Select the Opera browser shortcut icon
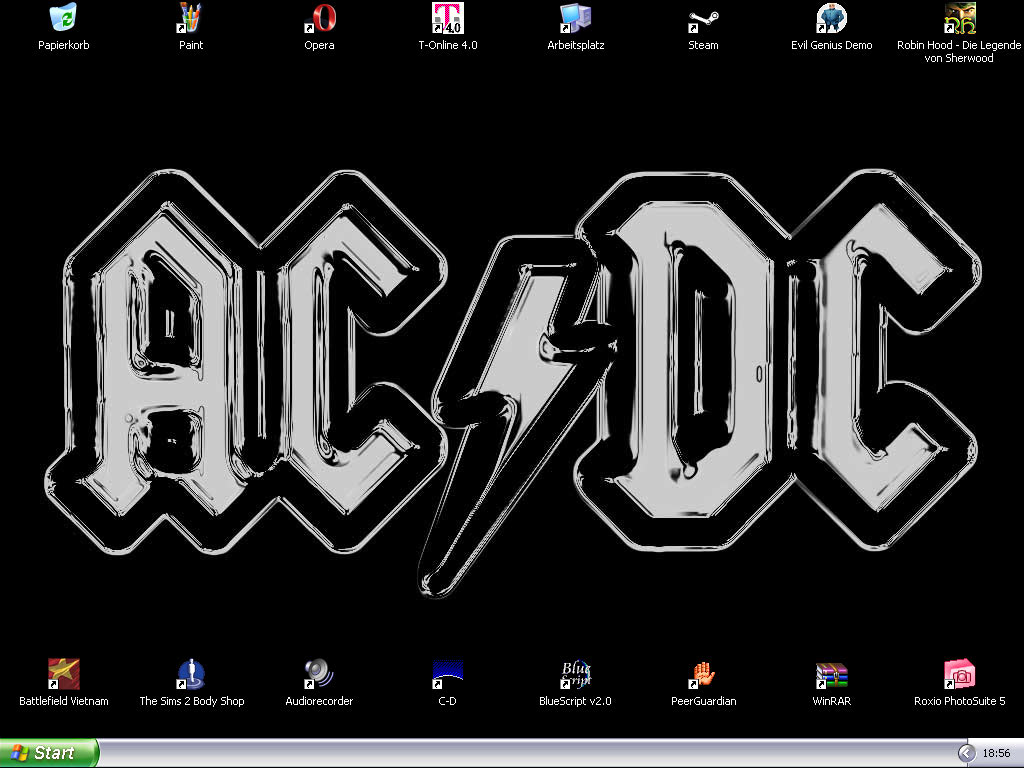 click(x=319, y=18)
